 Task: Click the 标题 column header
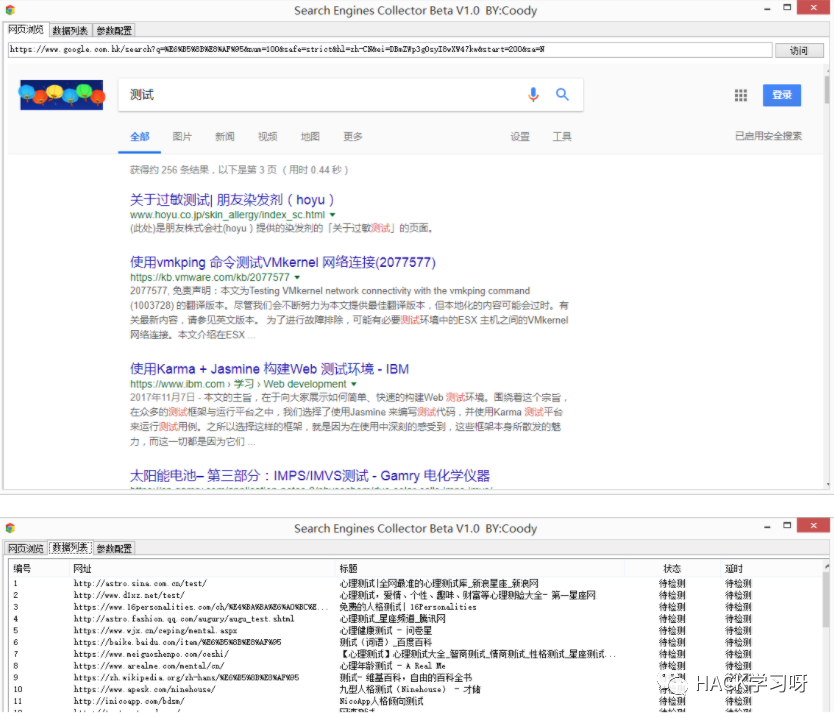coord(349,569)
